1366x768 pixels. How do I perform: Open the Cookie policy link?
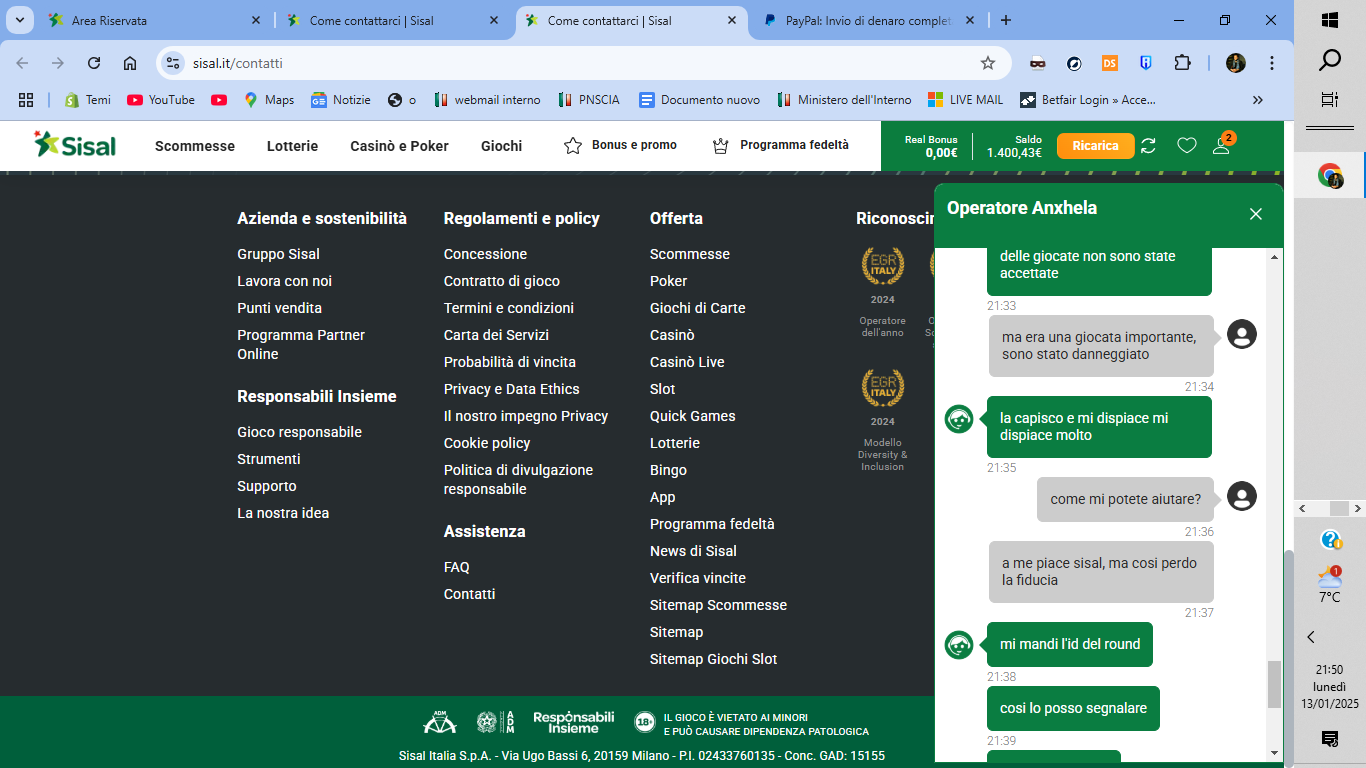(x=487, y=443)
